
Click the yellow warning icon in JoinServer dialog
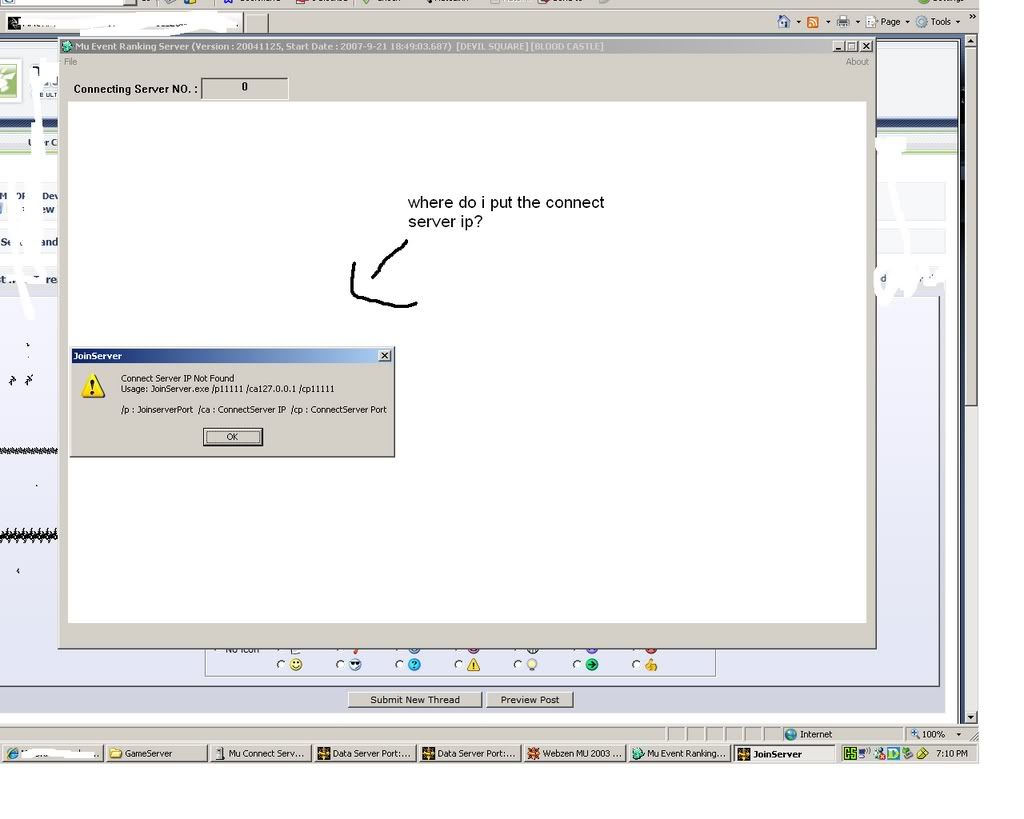pos(93,386)
